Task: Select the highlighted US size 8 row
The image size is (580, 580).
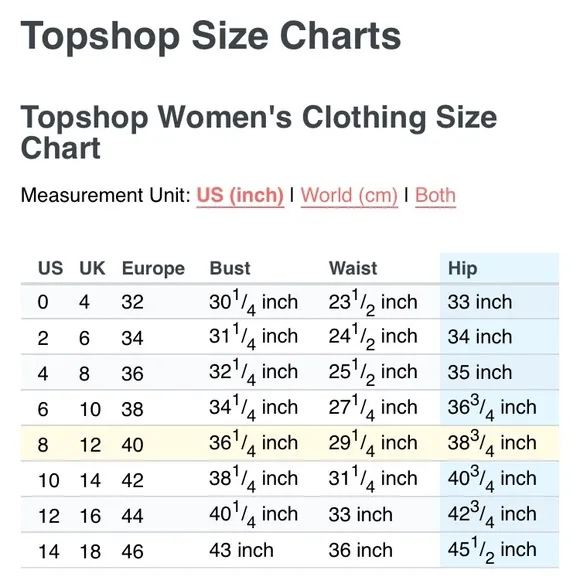Action: click(290, 443)
